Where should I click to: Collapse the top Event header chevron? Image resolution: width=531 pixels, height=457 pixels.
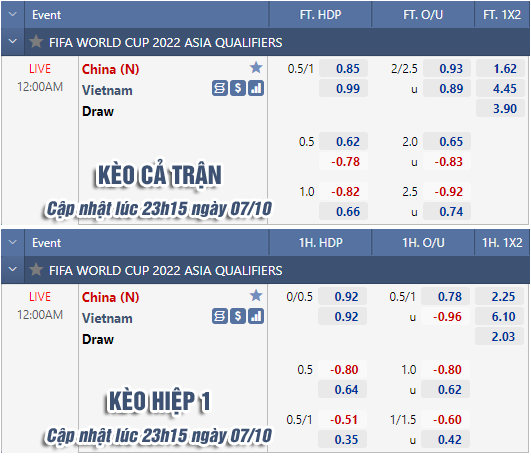[x=13, y=15]
